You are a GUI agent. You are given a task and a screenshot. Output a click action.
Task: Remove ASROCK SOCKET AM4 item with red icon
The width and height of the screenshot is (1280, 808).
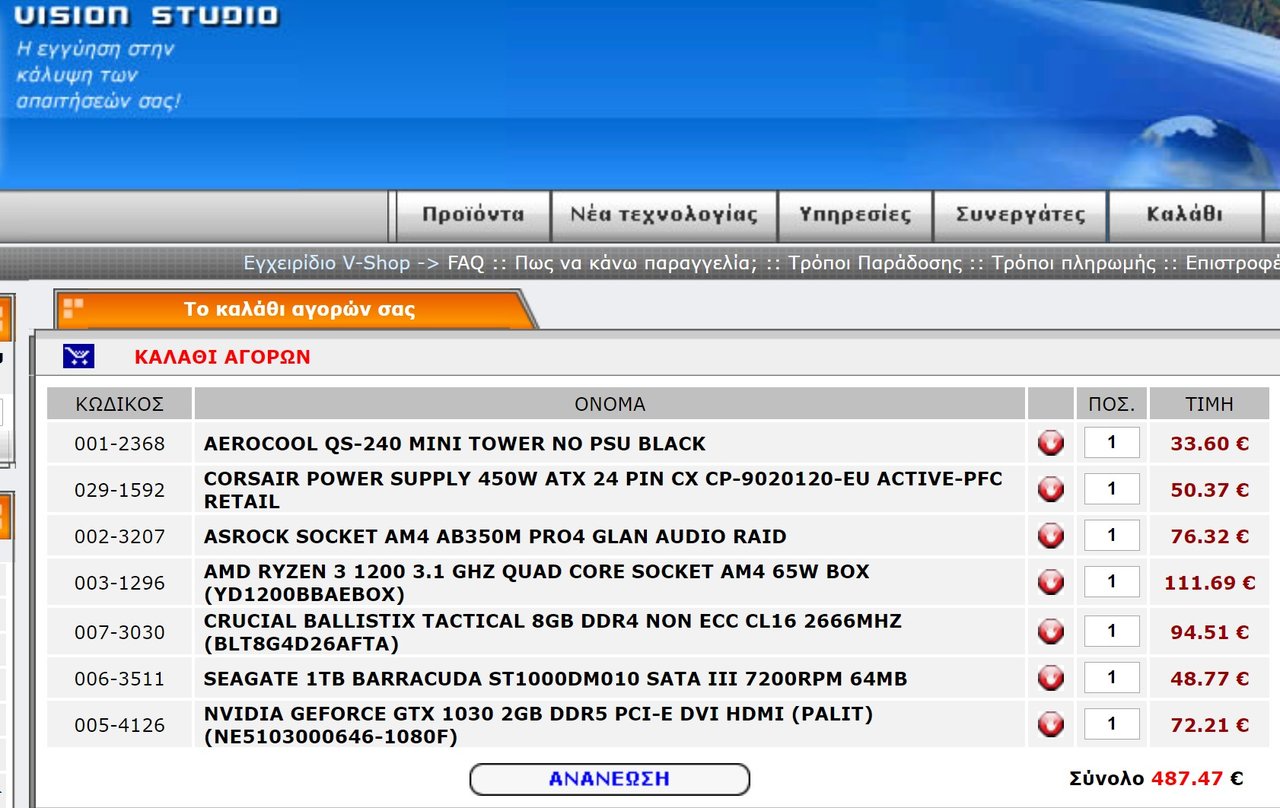point(1051,536)
